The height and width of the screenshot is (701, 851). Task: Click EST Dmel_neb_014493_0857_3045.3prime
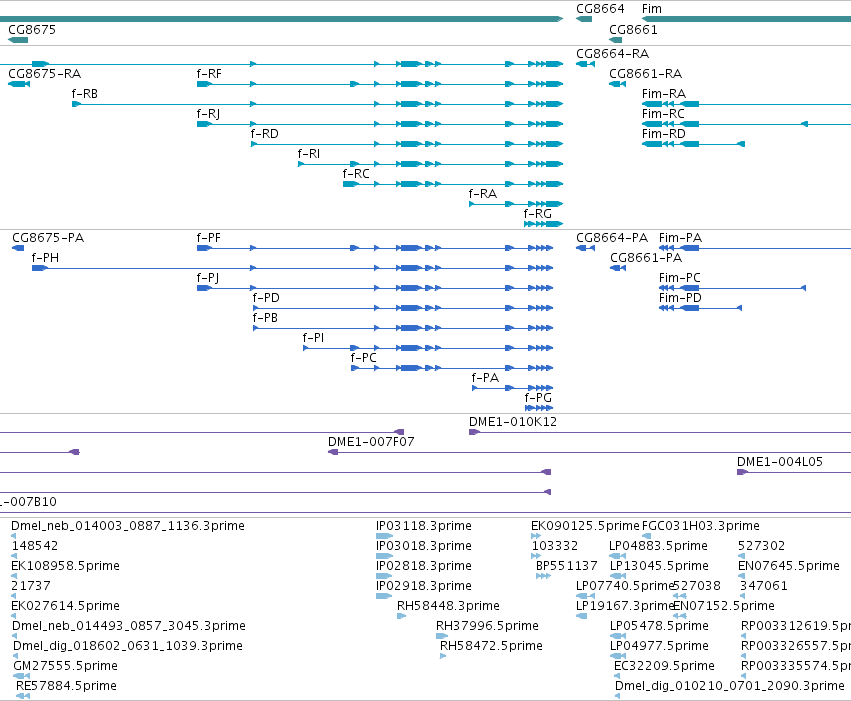pyautogui.click(x=129, y=626)
